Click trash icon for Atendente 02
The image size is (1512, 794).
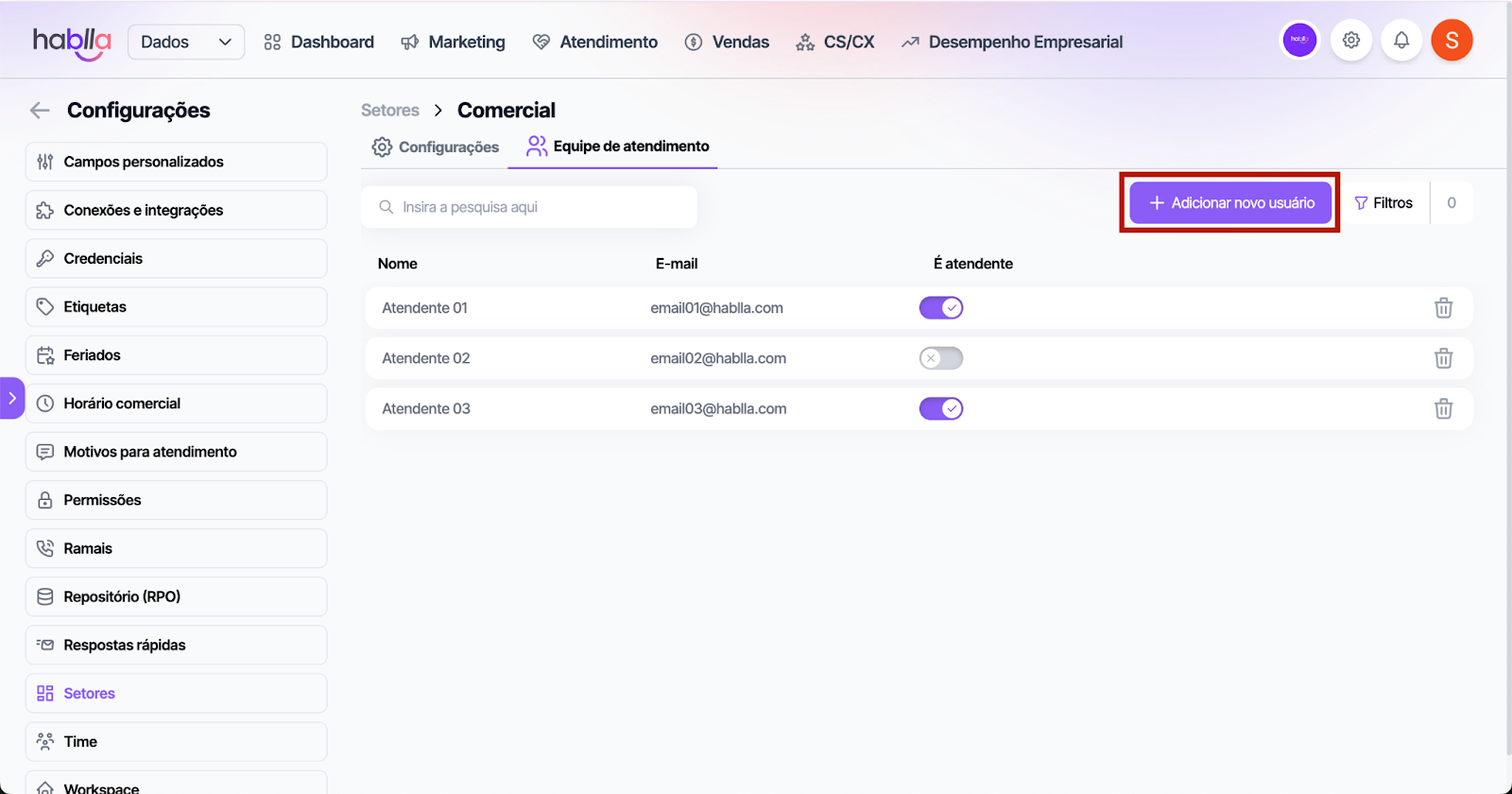point(1443,358)
